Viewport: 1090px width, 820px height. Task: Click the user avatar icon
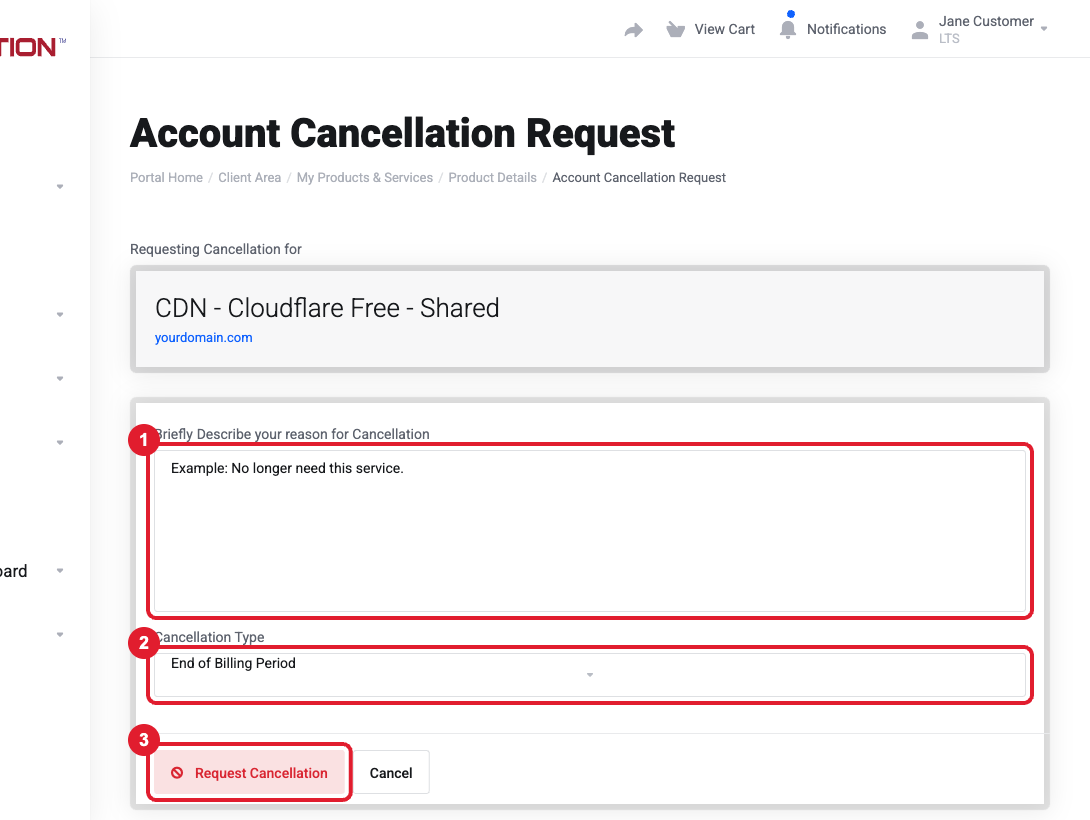point(920,30)
